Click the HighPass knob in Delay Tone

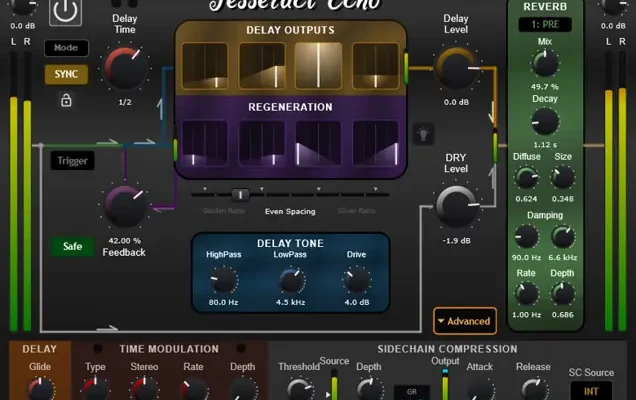pos(223,280)
